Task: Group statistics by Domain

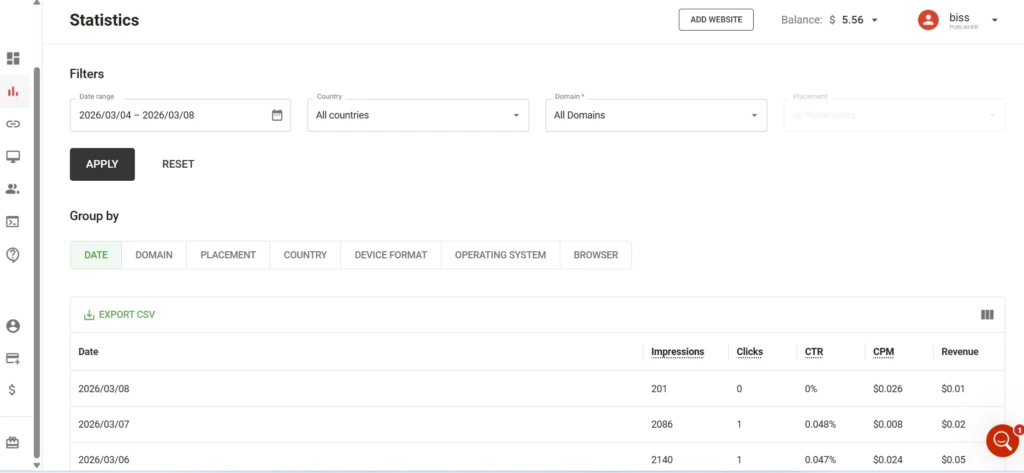Action: [x=154, y=255]
